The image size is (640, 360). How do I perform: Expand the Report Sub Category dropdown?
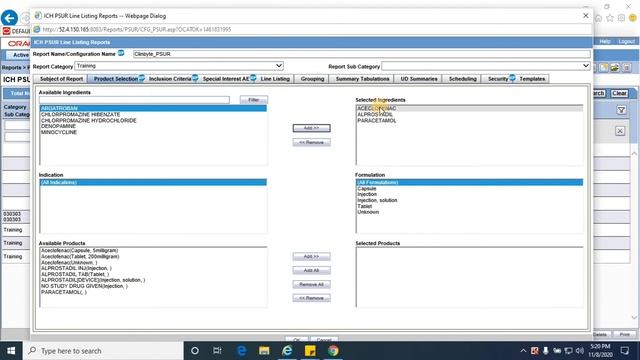pos(586,66)
